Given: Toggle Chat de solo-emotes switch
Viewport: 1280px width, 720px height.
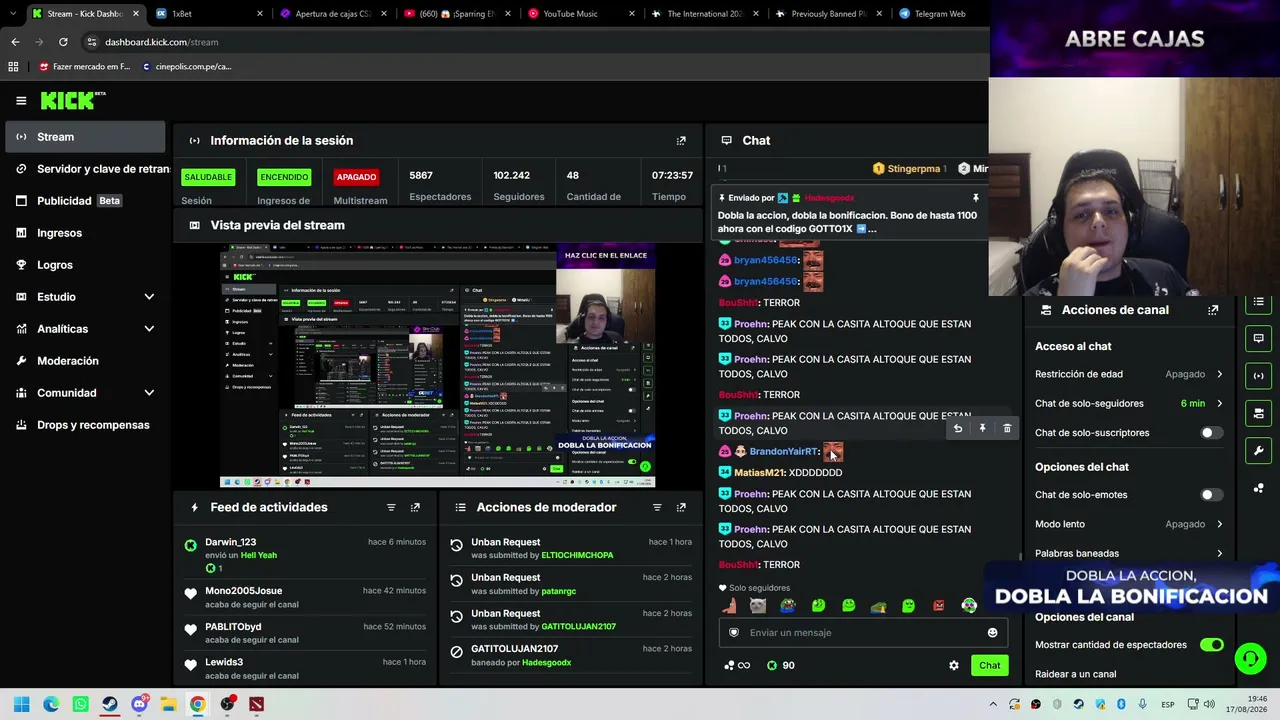Looking at the screenshot, I should pos(1211,495).
